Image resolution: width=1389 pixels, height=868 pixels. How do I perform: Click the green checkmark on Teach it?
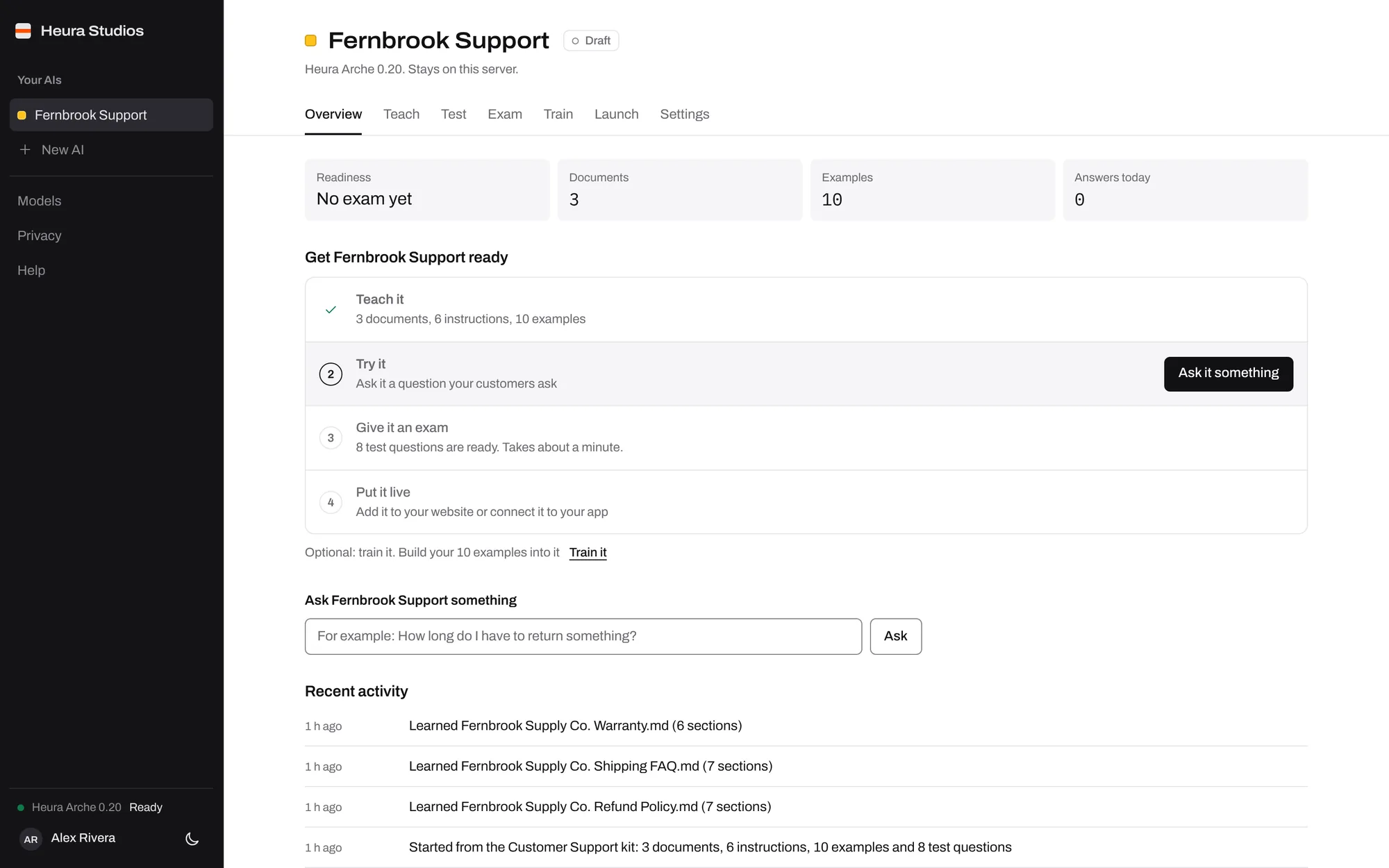pos(331,310)
